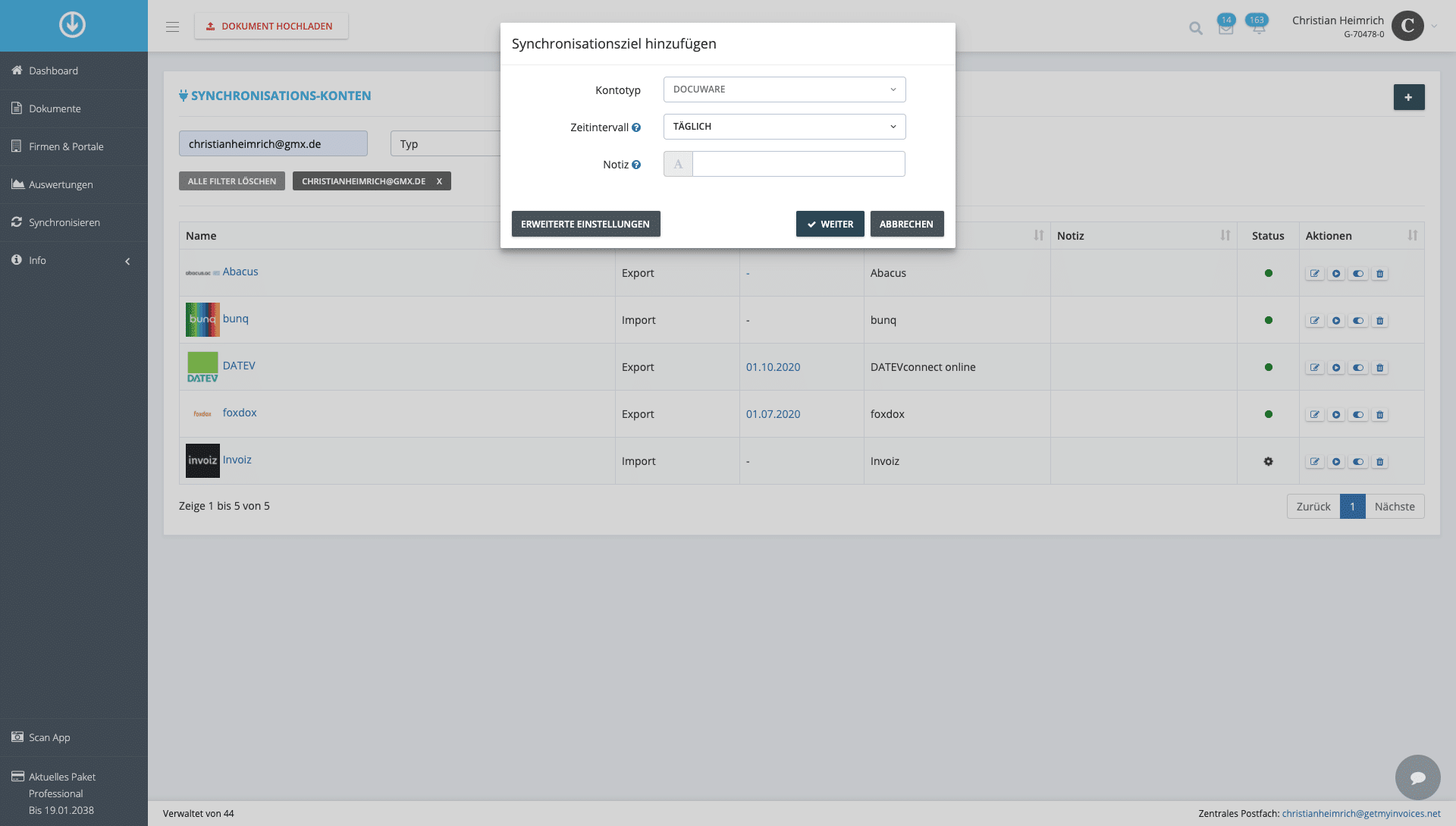Viewport: 1456px width, 826px height.
Task: Toggle bunq account active switch
Action: click(x=1358, y=321)
